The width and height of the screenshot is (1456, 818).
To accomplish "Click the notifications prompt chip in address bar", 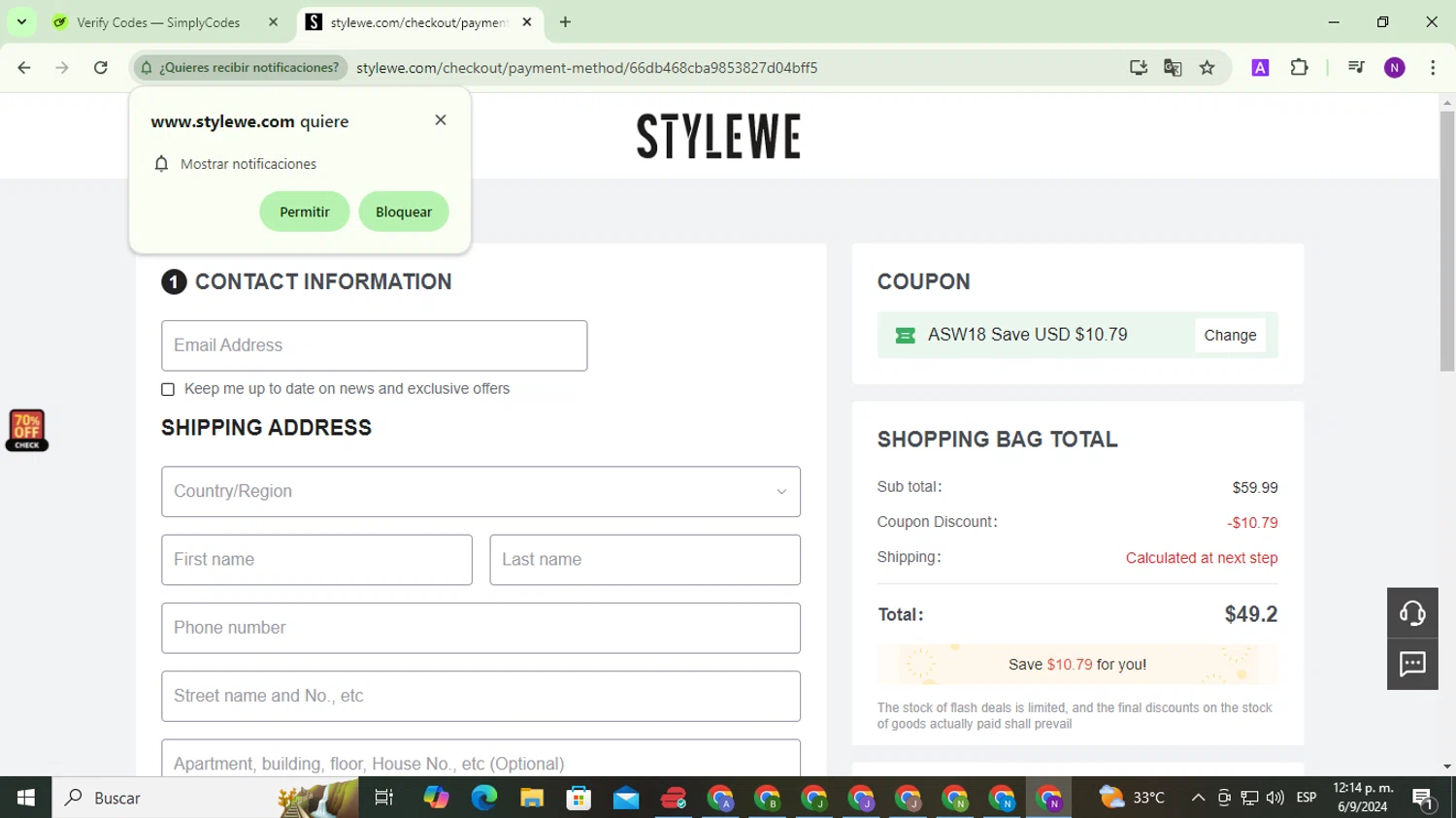I will click(241, 68).
